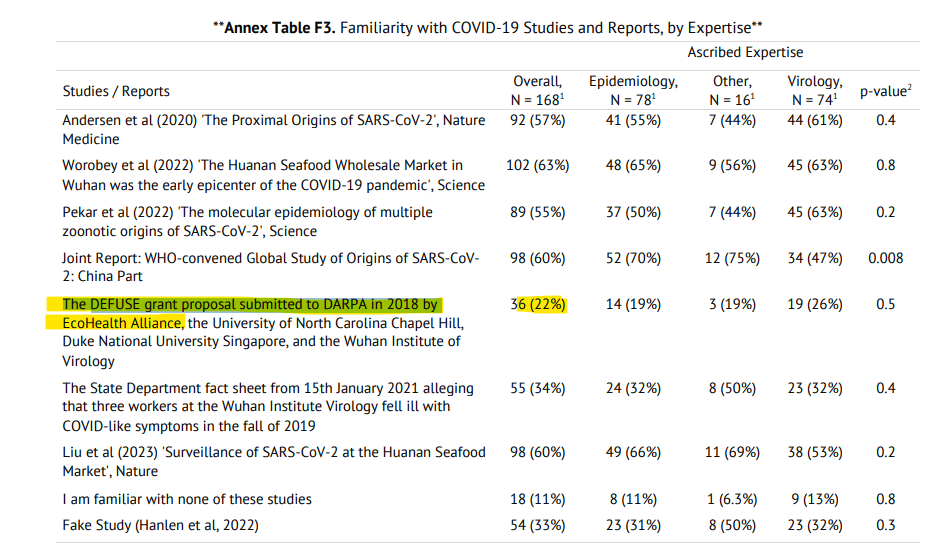This screenshot has width=946, height=547.
Task: Click 'I am familiar with none' row
Action: [187, 499]
